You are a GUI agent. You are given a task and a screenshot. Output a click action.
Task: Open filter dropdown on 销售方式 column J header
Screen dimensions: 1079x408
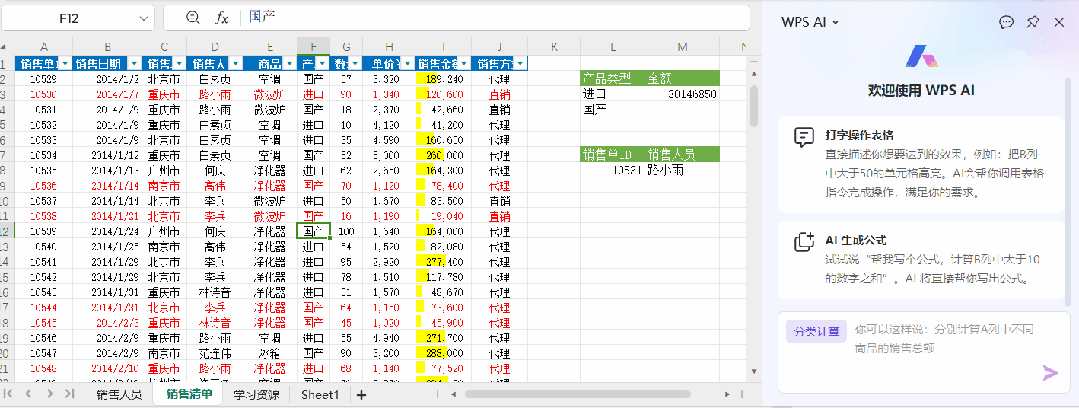point(520,63)
